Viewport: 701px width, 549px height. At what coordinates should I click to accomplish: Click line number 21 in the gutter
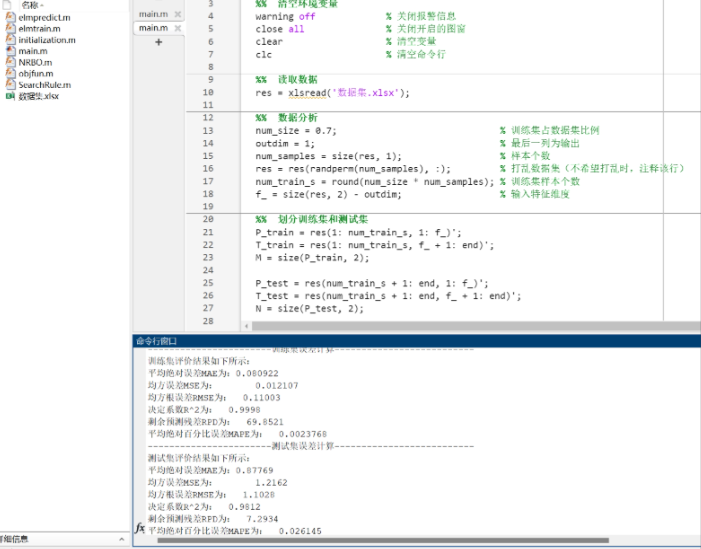pos(208,232)
